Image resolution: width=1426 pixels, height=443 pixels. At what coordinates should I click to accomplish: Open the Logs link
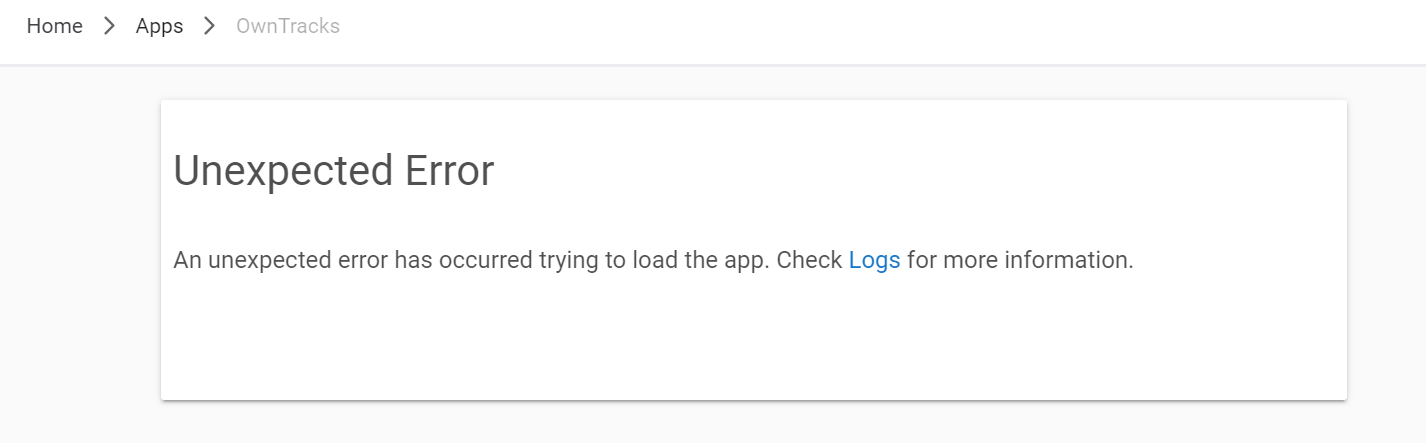[x=874, y=260]
